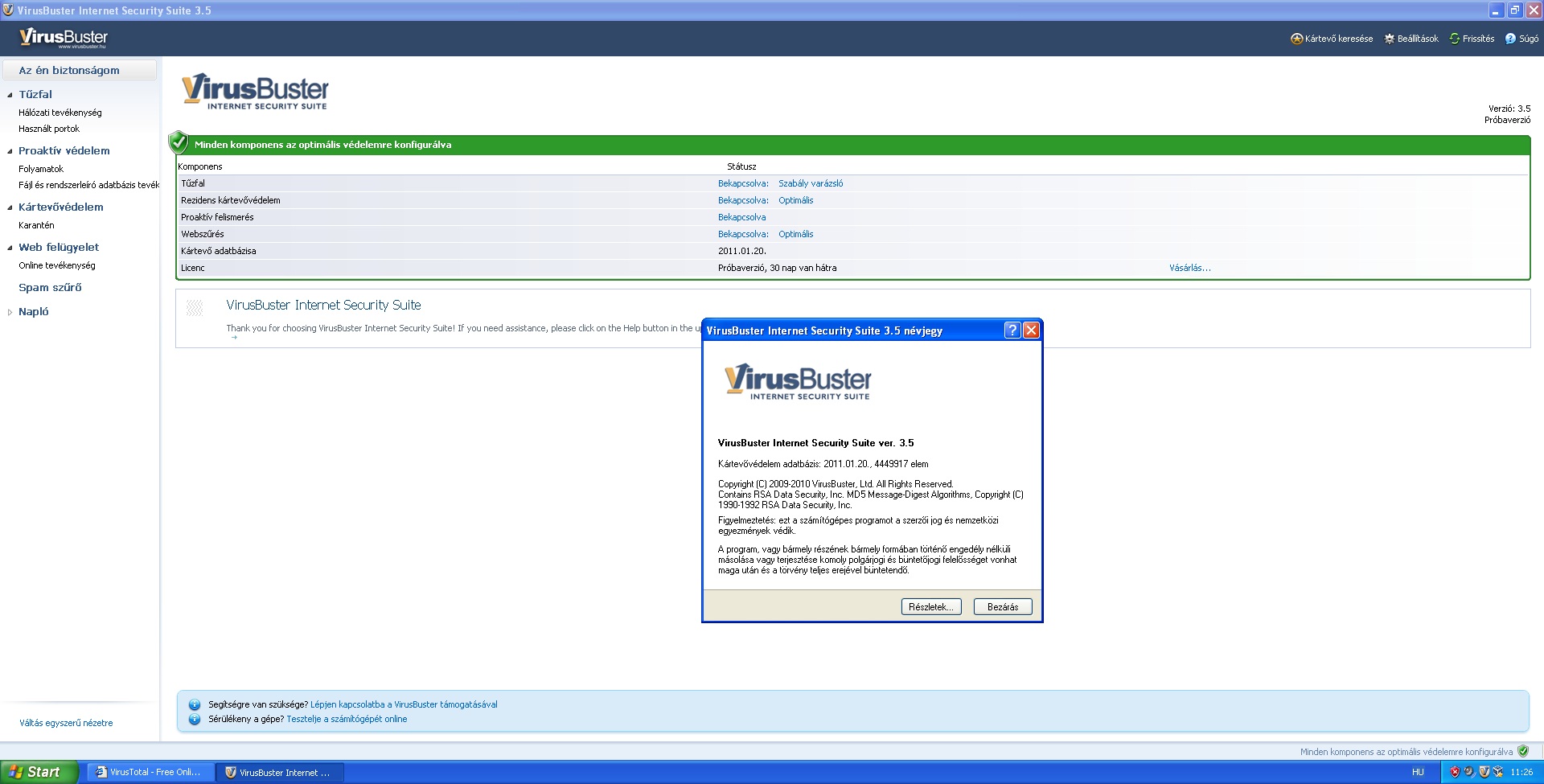The height and width of the screenshot is (784, 1544).
Task: Click the Kártevő keresése scan icon
Action: (x=1296, y=39)
